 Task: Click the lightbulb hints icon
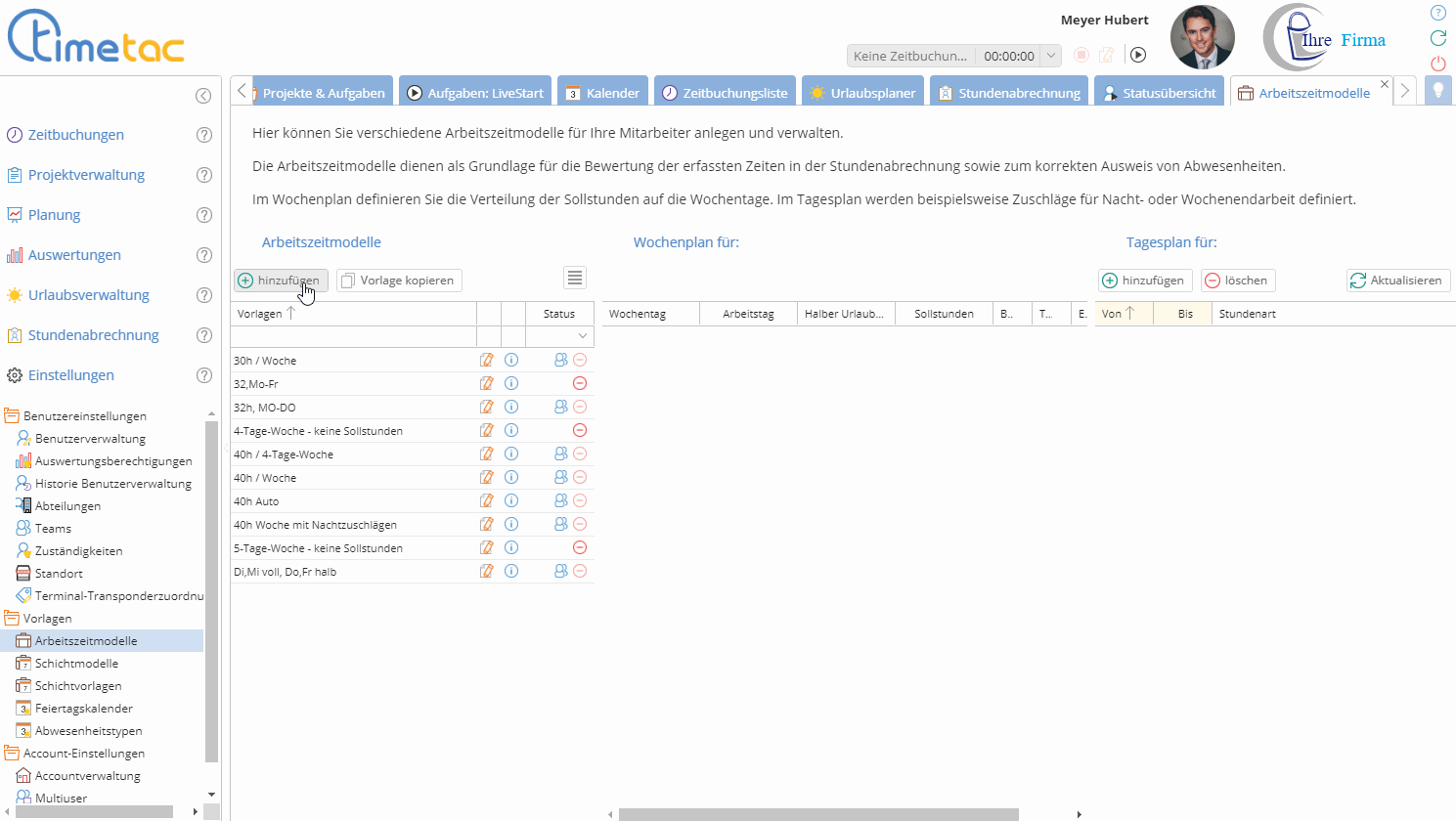pyautogui.click(x=1438, y=92)
